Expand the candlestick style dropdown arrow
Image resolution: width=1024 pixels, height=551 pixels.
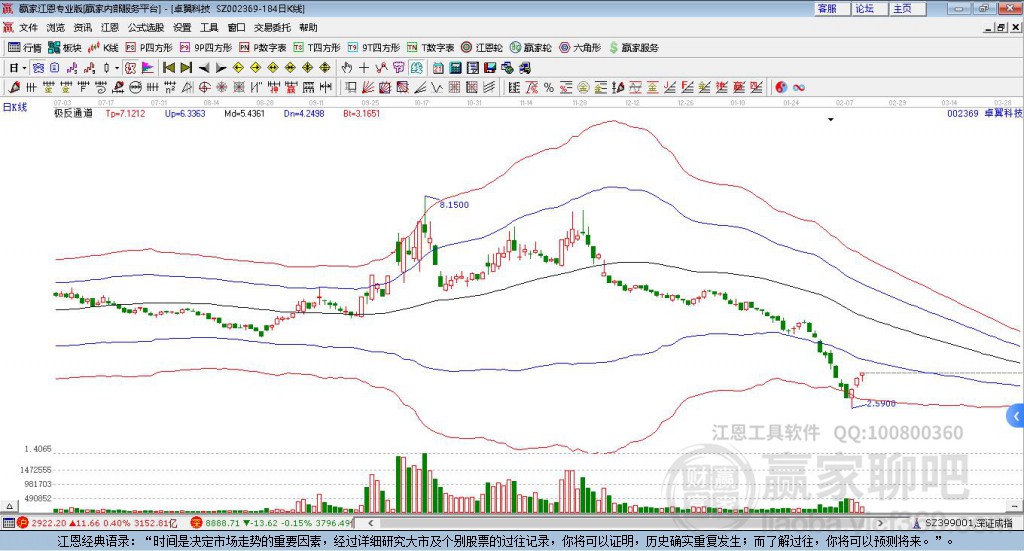point(118,68)
